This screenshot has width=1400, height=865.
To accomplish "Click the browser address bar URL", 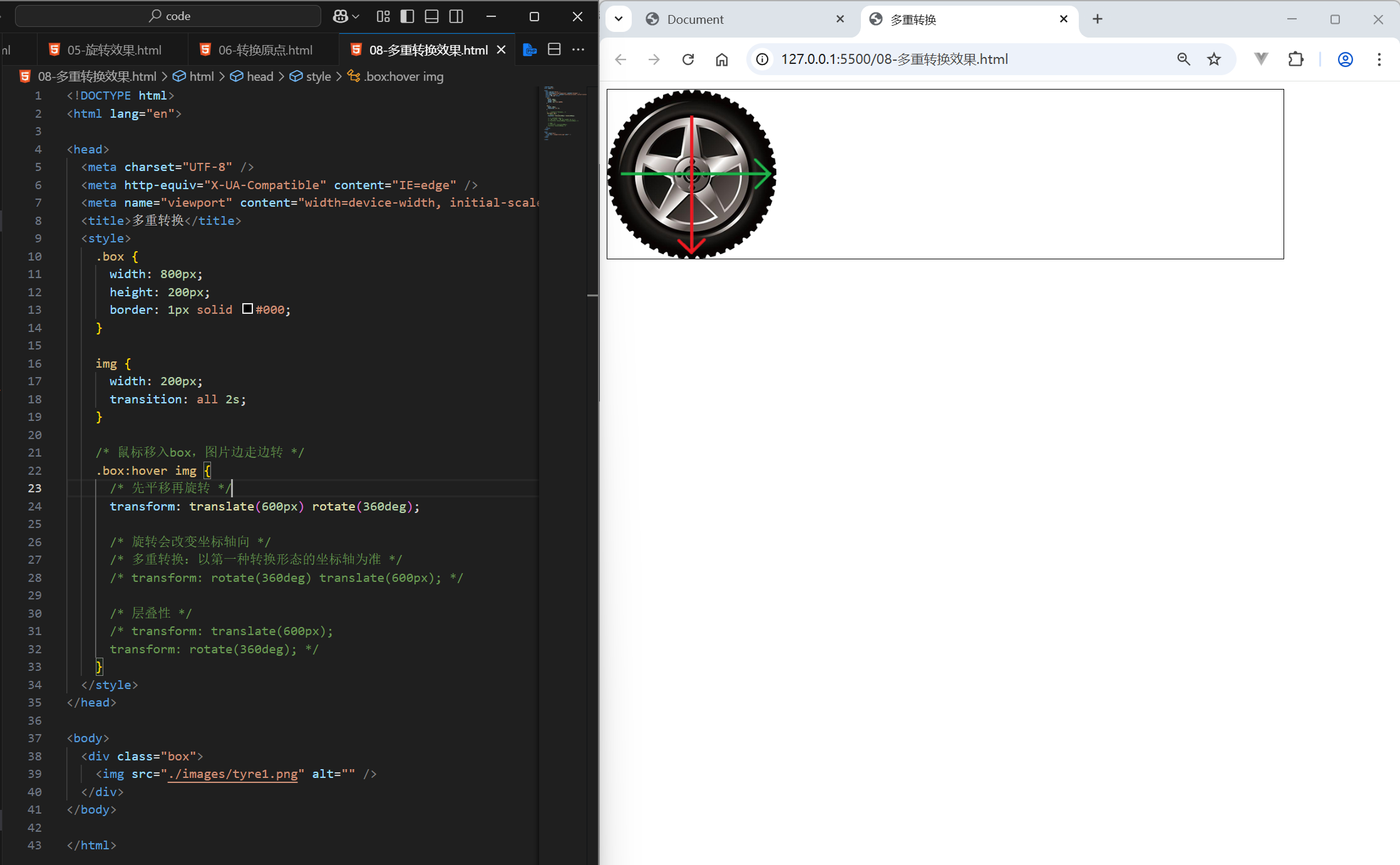I will coord(894,60).
